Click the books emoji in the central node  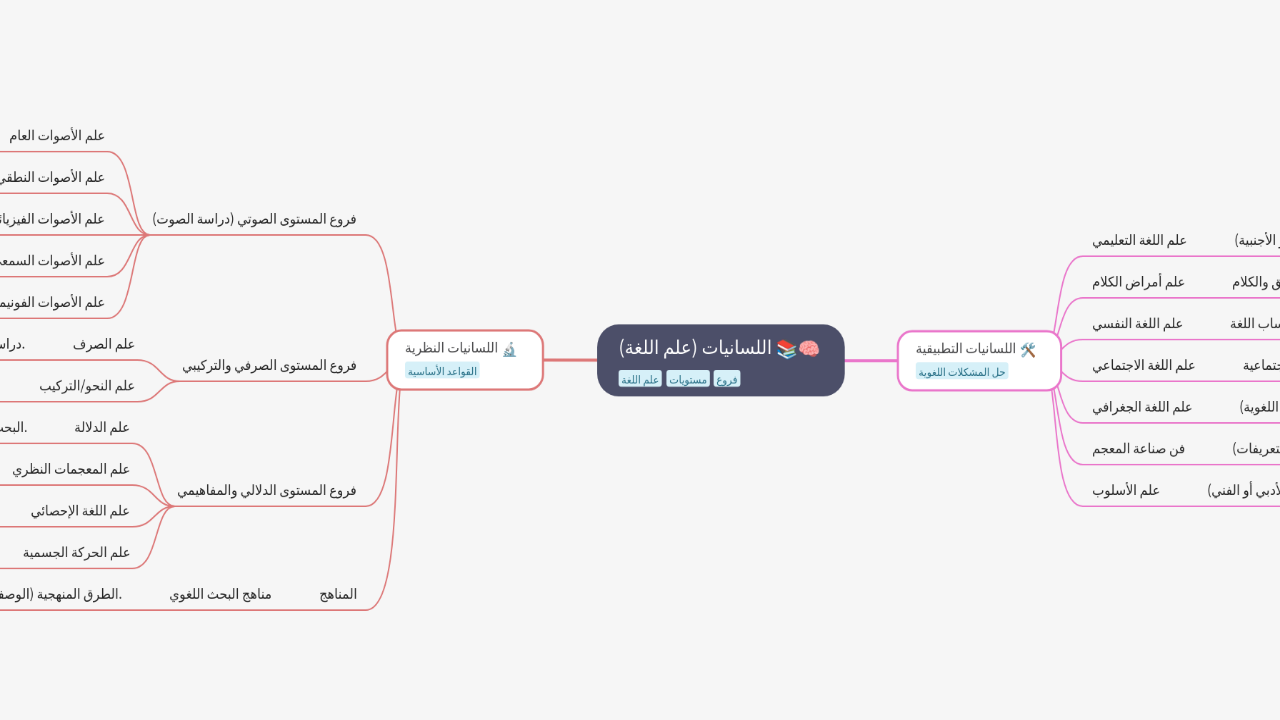(787, 349)
